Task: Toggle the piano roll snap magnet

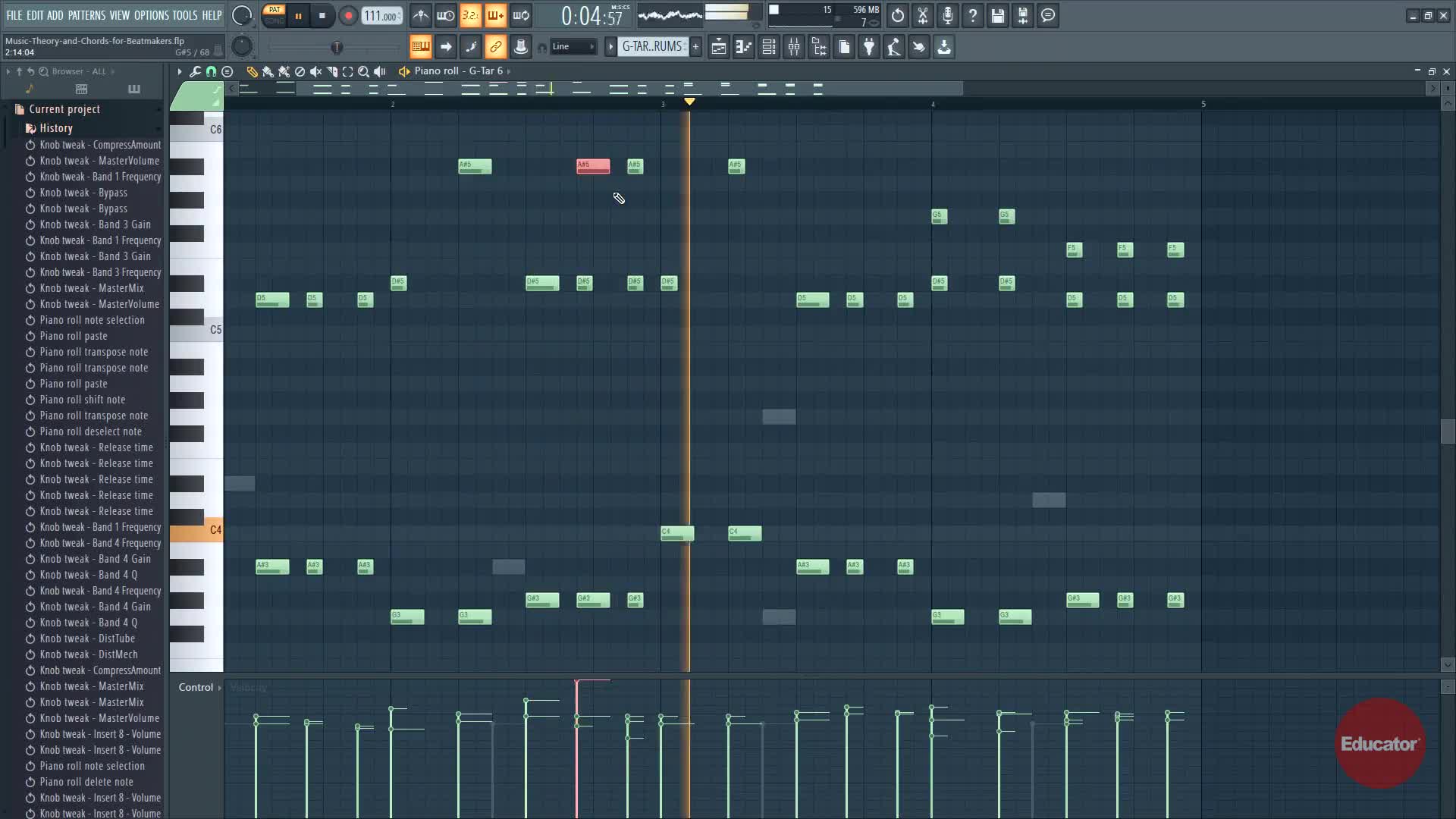Action: (211, 71)
